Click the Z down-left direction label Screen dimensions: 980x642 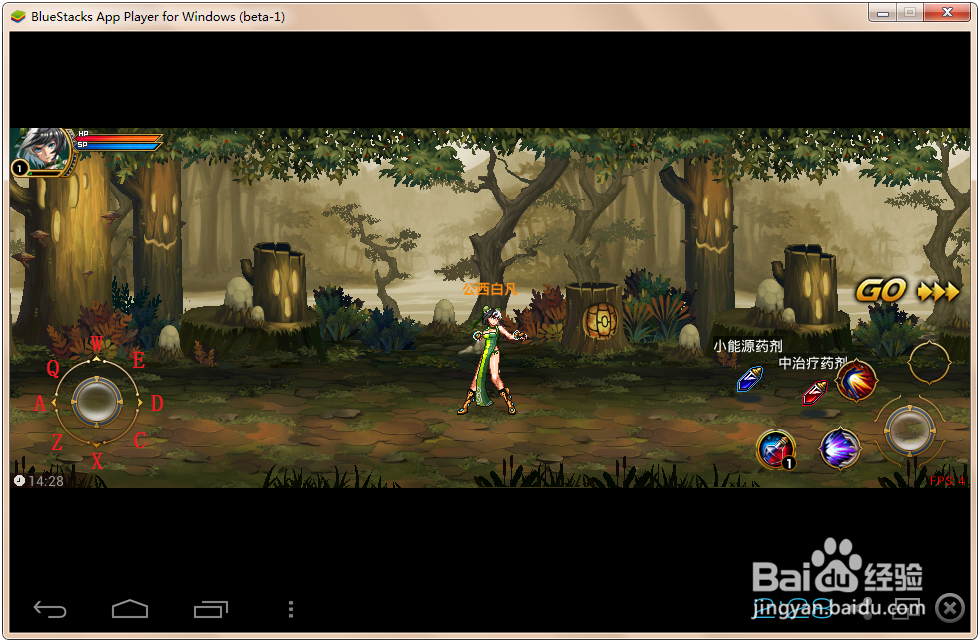point(57,442)
